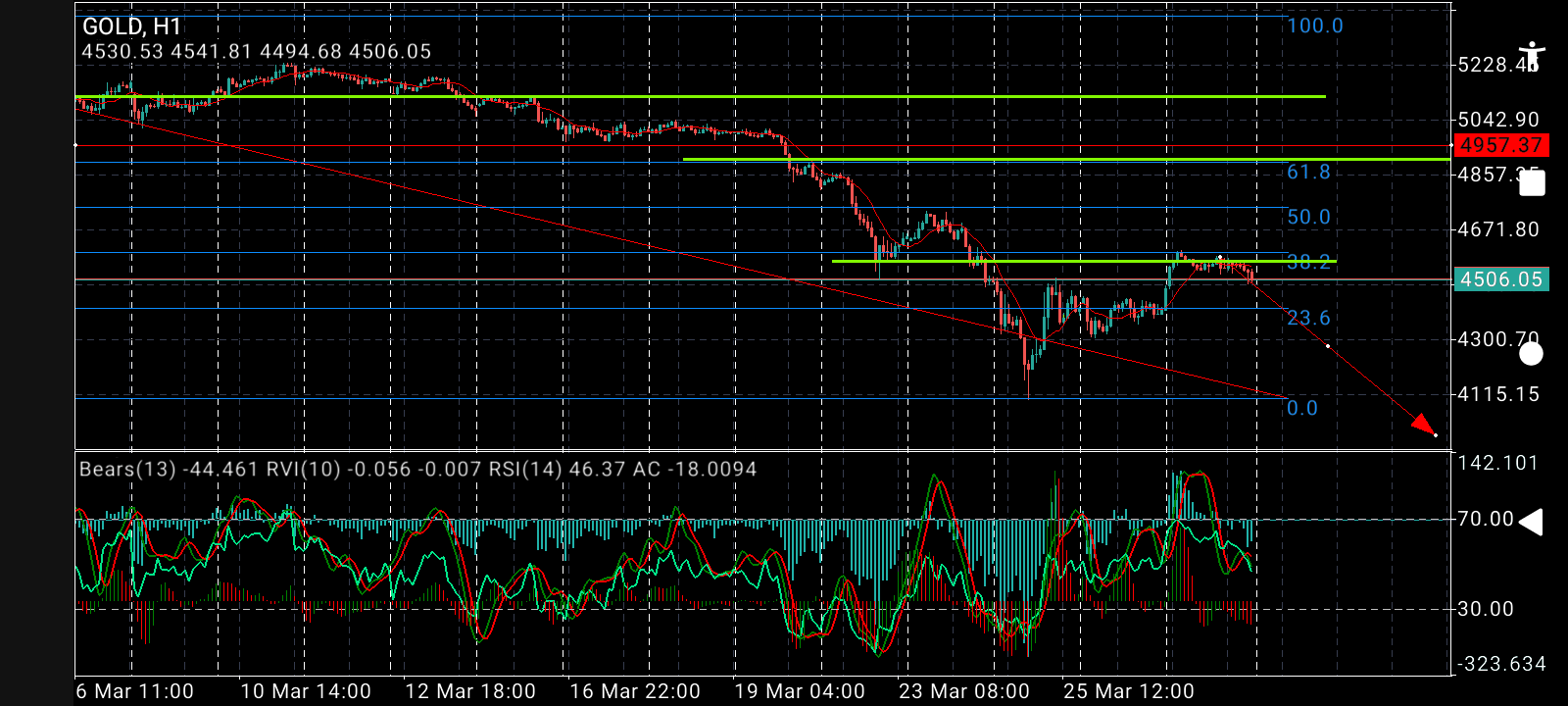The height and width of the screenshot is (706, 1568).
Task: Tap the 25 Mar 12:00 time label
Action: [1129, 691]
